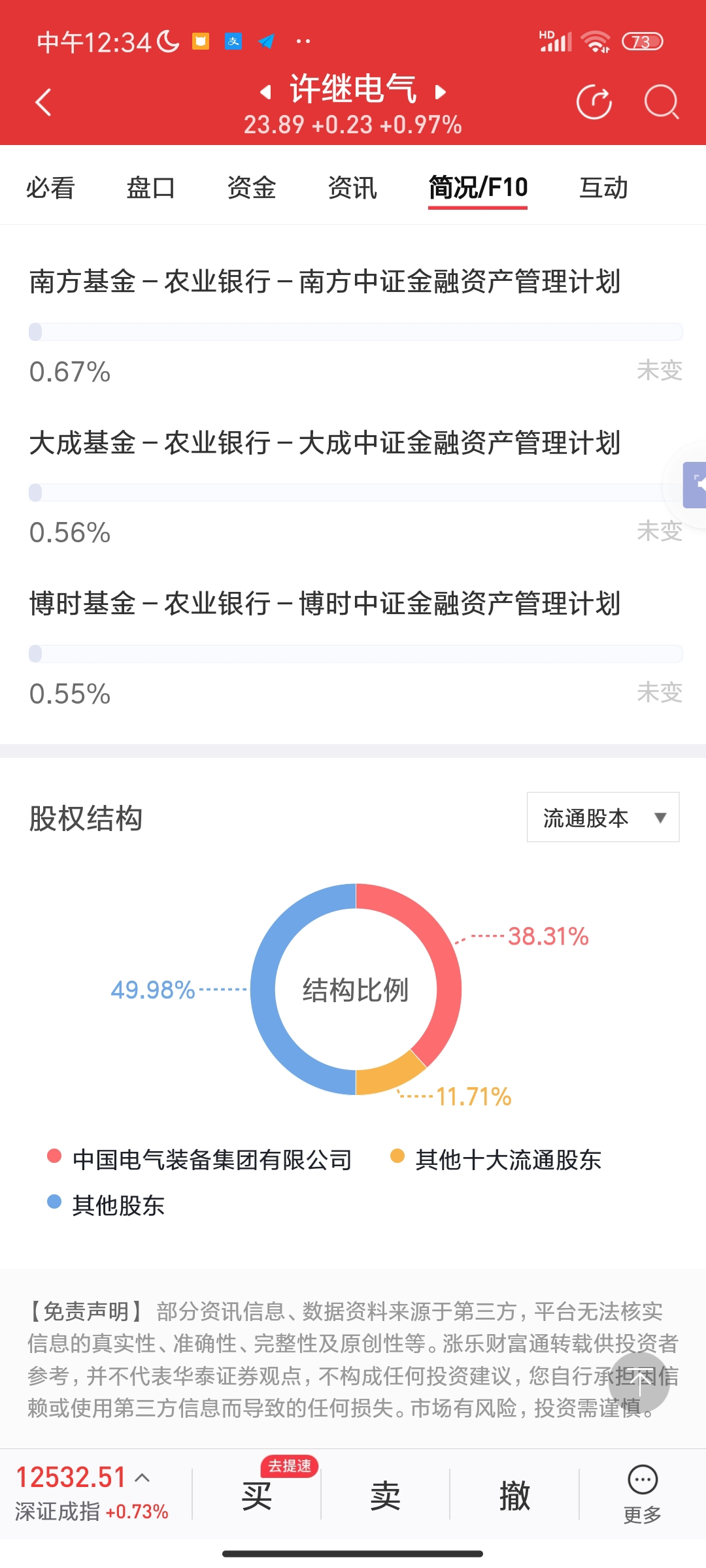The image size is (706, 1568).
Task: Tap the 撤 cancel order button
Action: [x=514, y=1495]
